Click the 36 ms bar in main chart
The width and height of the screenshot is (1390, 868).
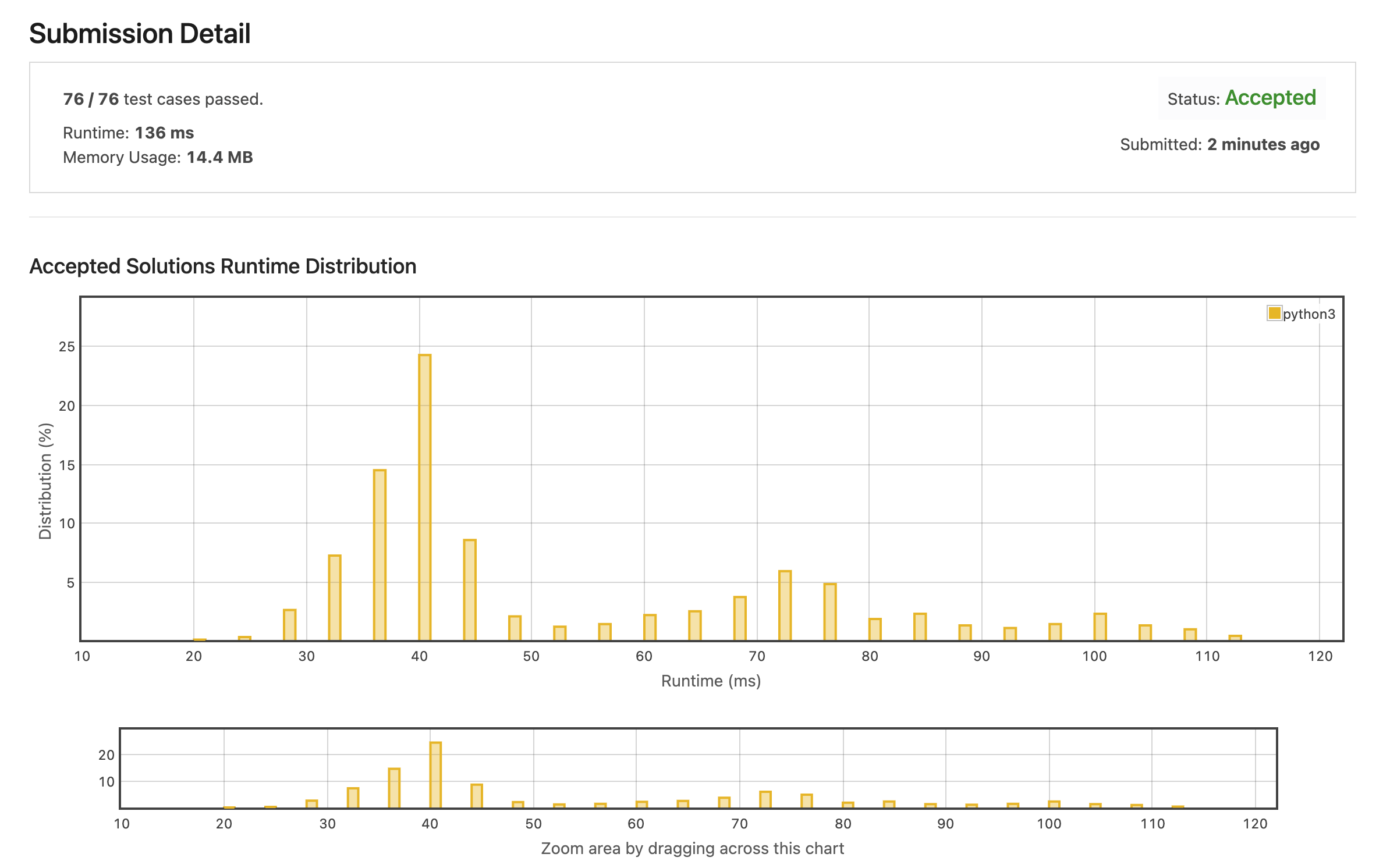click(x=380, y=555)
